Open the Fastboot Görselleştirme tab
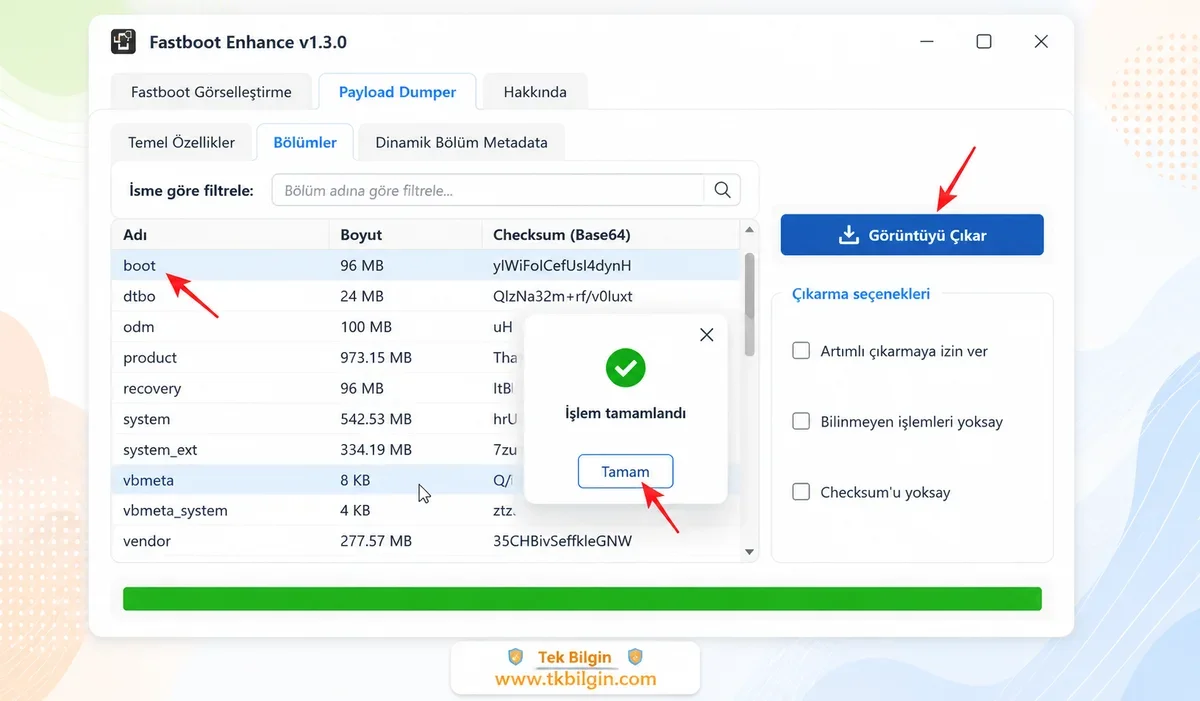Screen dimensions: 1200x701 [x=211, y=92]
